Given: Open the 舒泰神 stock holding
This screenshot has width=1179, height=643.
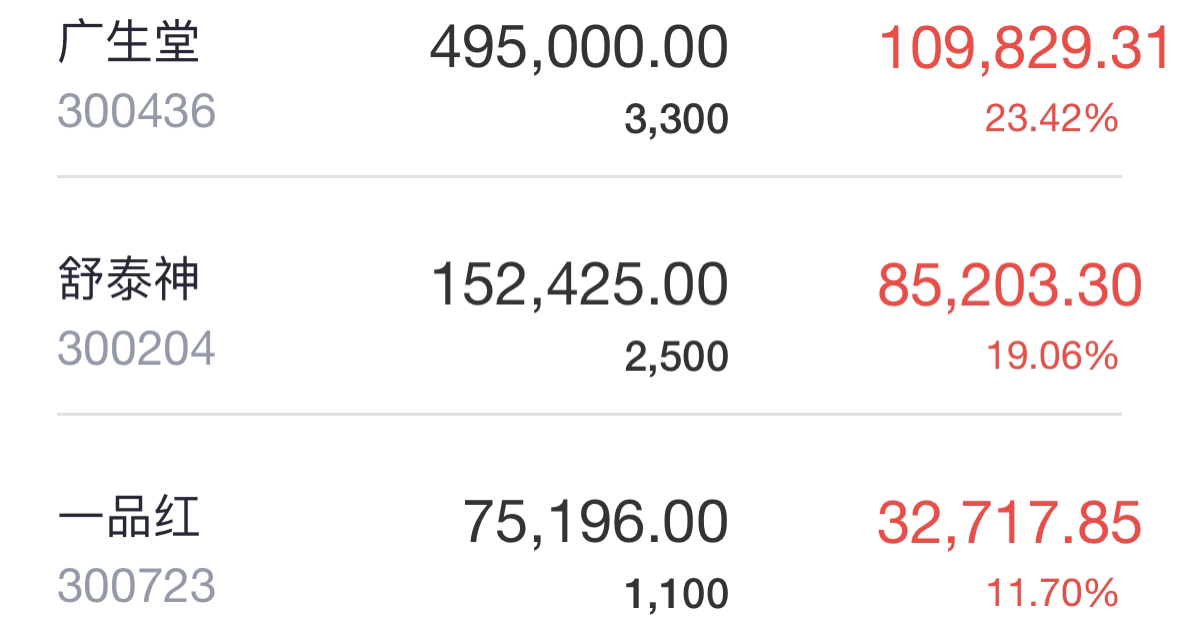Looking at the screenshot, I should 129,279.
